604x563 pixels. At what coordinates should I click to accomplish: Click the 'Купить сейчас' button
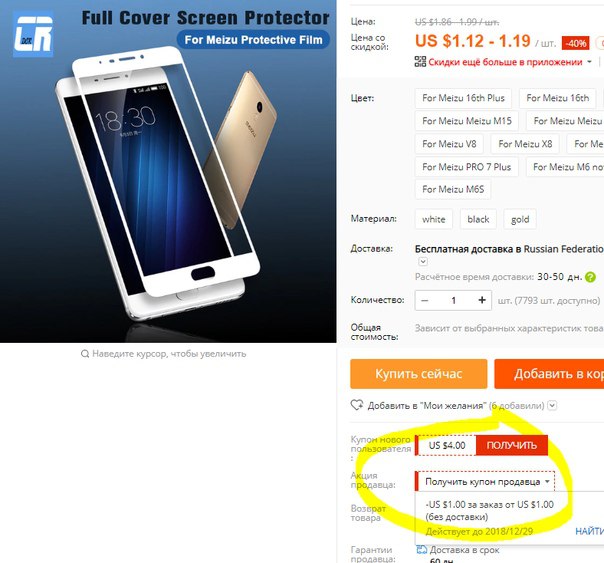tap(419, 374)
